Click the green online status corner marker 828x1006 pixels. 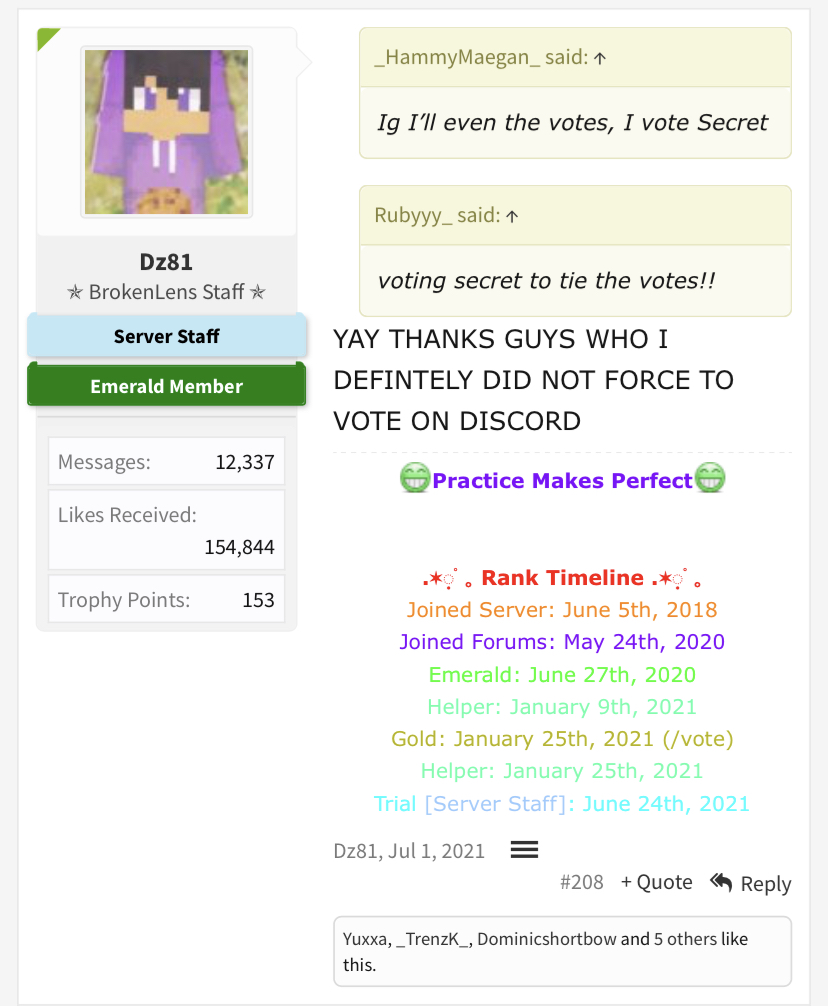coord(46,37)
